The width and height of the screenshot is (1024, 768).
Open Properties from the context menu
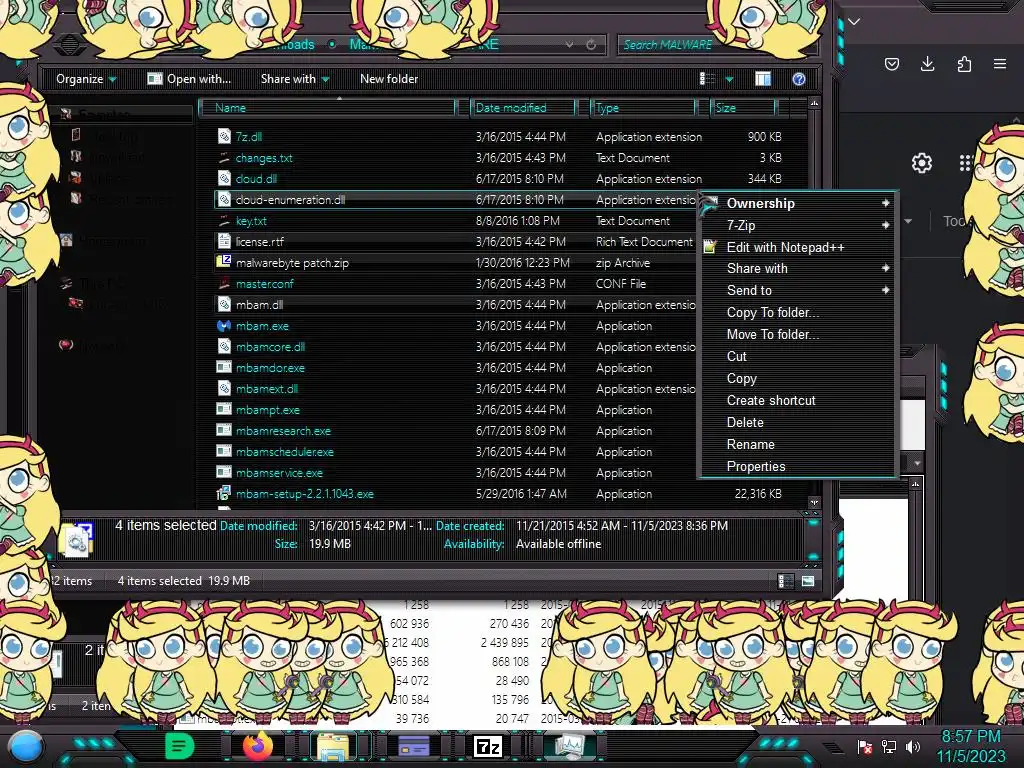coord(797,466)
